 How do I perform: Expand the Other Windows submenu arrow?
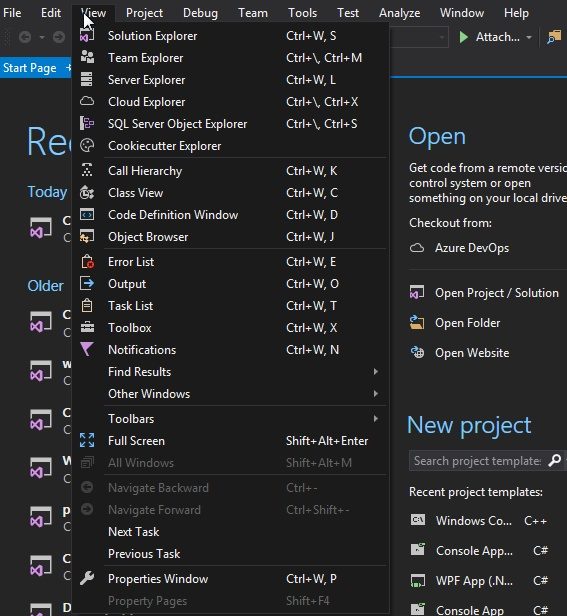pos(376,394)
